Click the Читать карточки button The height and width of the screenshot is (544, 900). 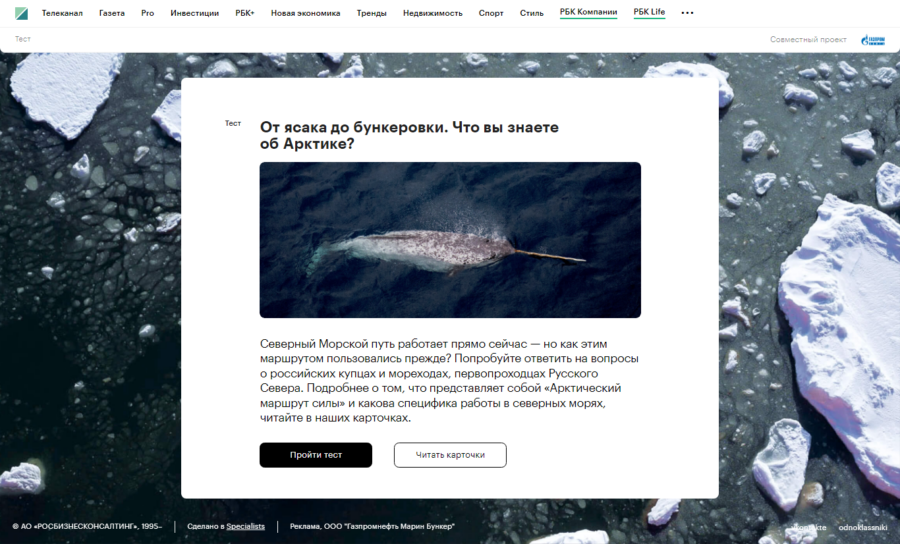[450, 454]
